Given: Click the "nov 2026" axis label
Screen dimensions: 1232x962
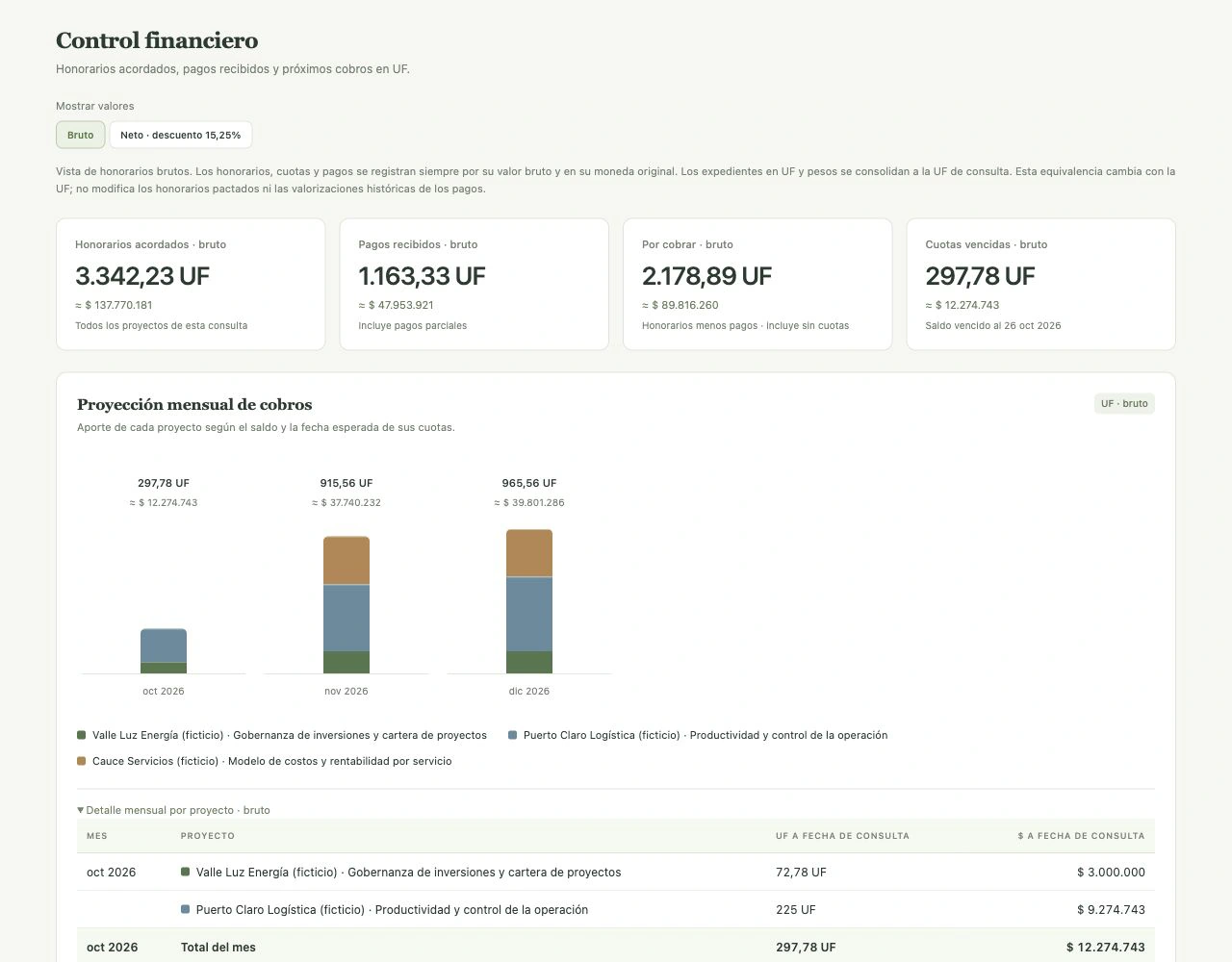Looking at the screenshot, I should 346,691.
